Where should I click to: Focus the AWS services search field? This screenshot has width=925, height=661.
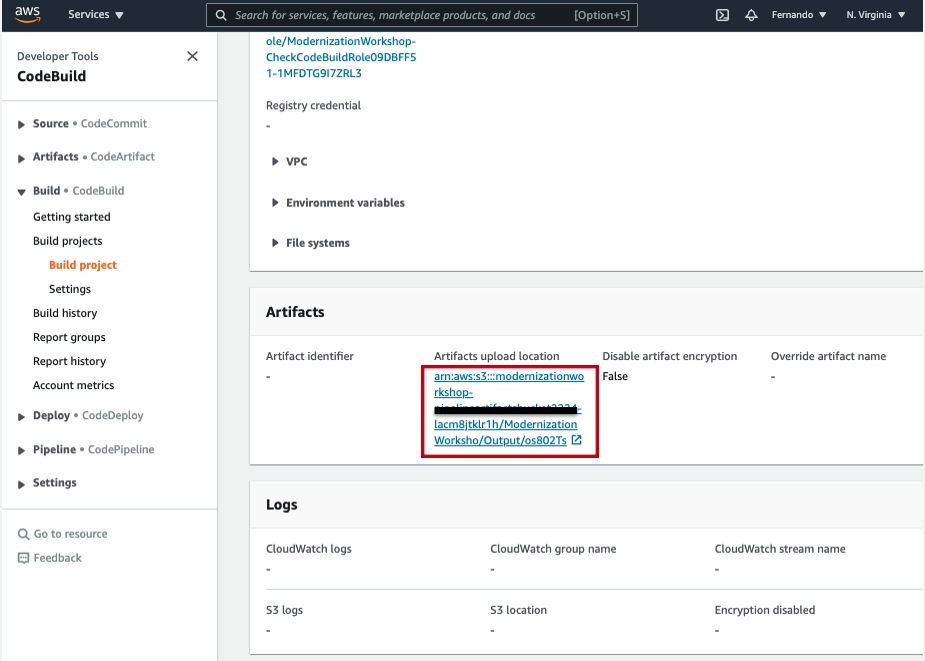click(421, 15)
